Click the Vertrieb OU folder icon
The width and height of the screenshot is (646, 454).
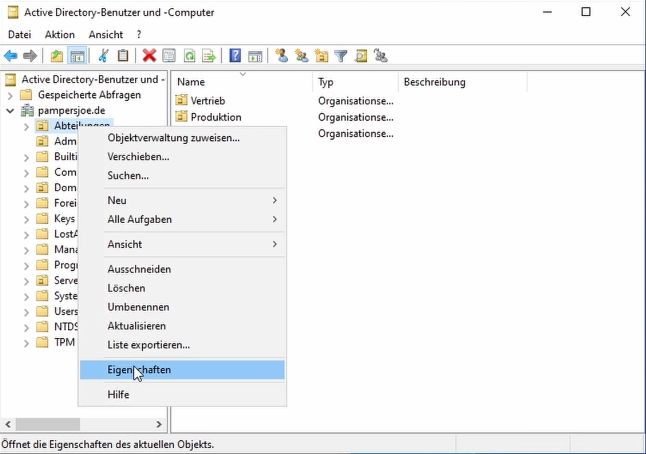click(x=181, y=100)
